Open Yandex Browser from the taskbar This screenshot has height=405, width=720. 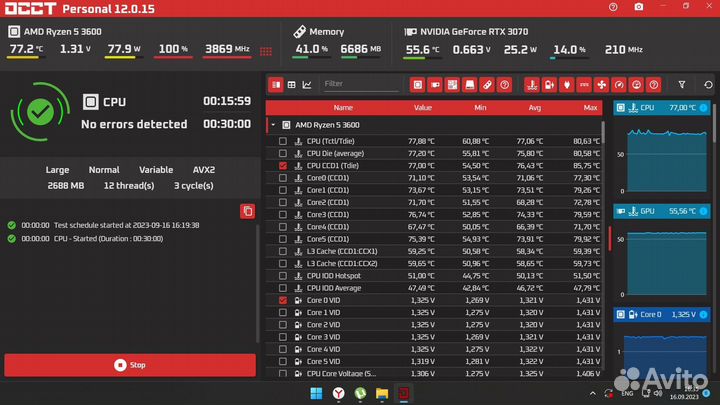[338, 394]
